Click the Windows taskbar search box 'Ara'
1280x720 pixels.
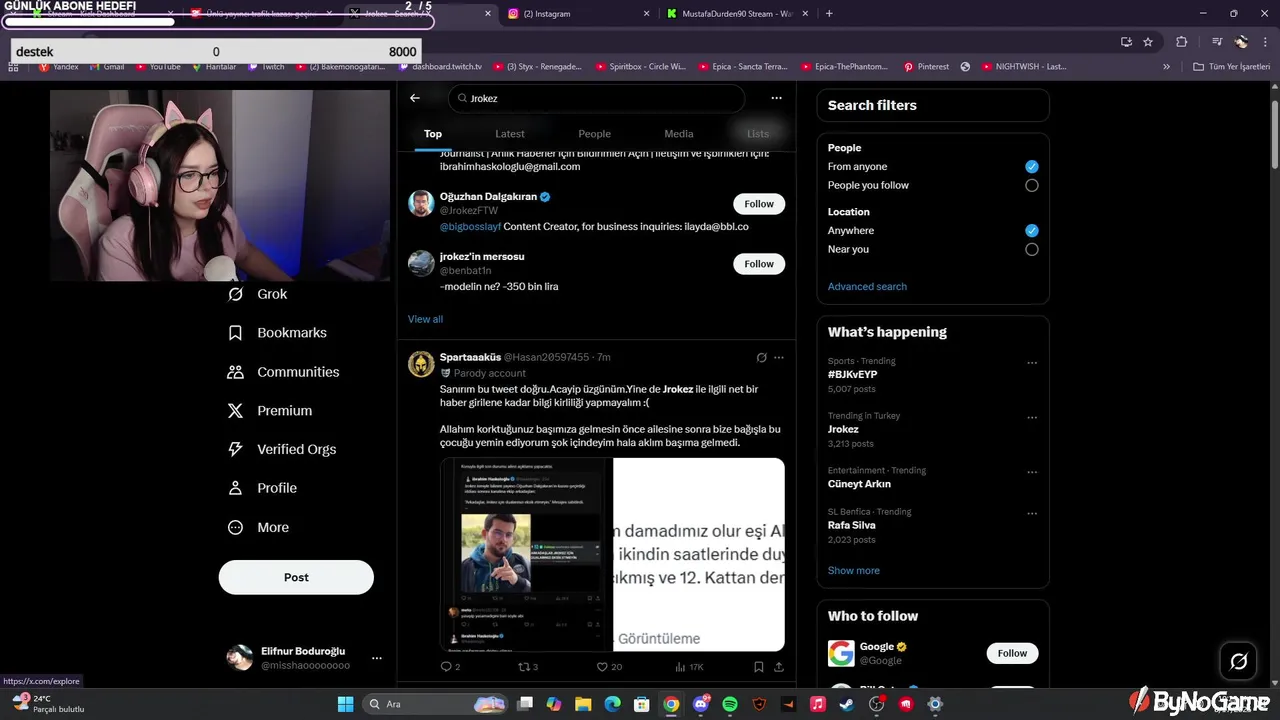(435, 704)
